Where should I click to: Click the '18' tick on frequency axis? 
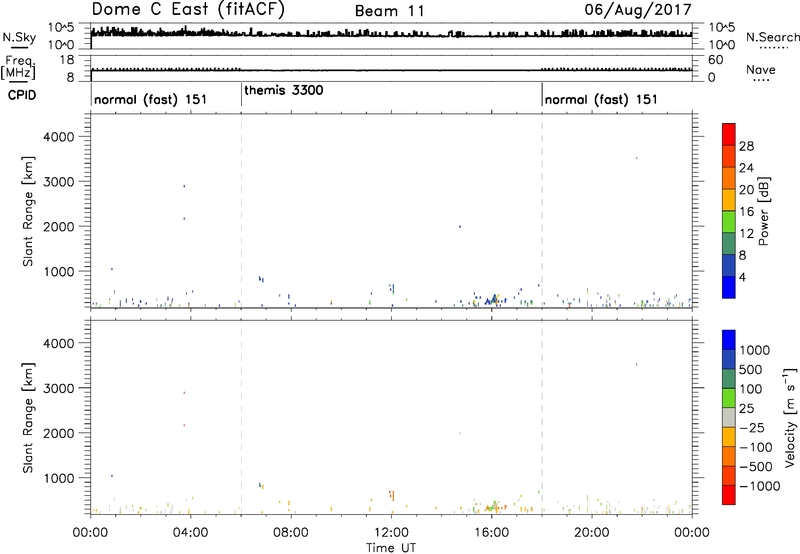(x=67, y=60)
